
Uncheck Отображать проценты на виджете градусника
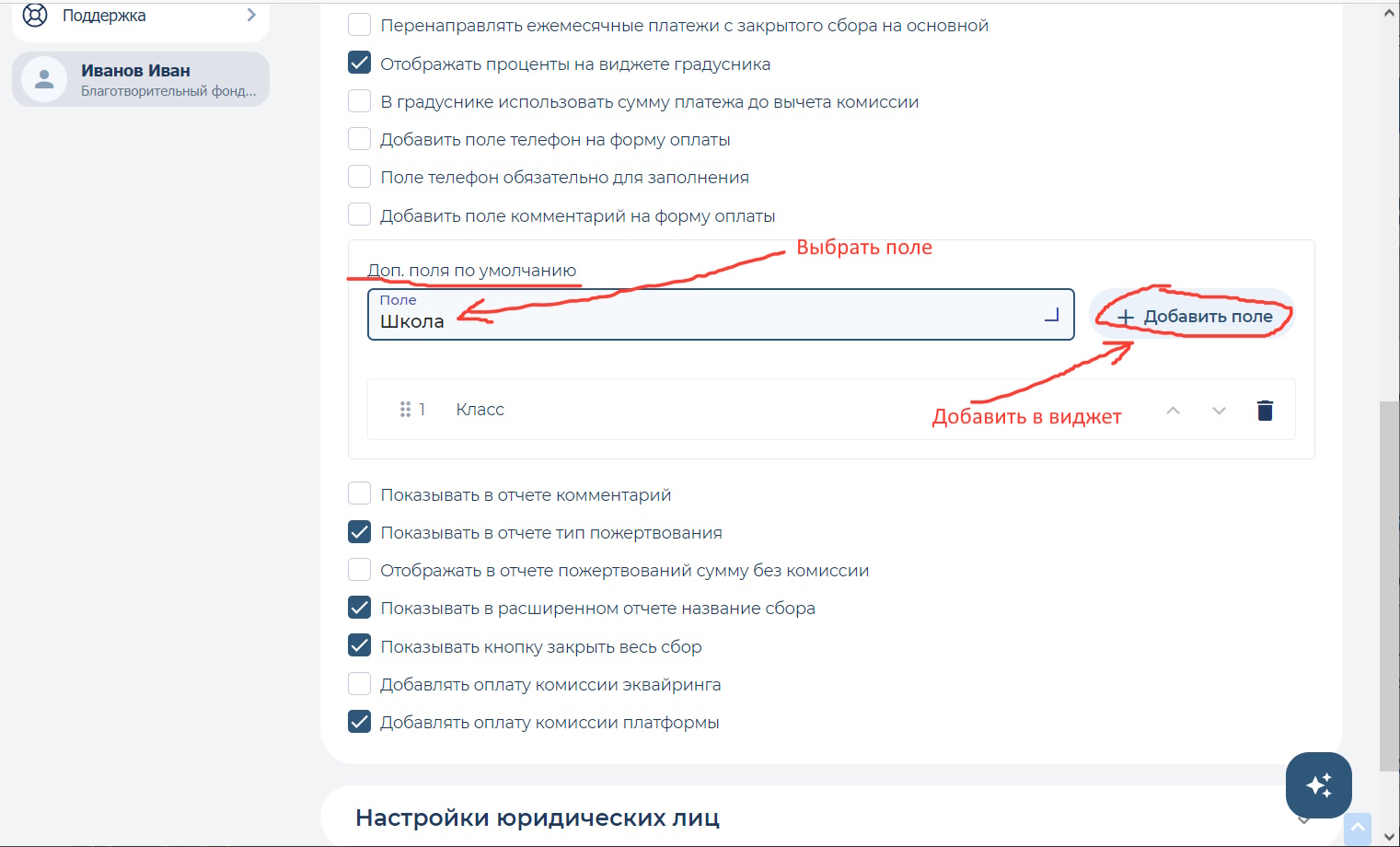(x=360, y=64)
